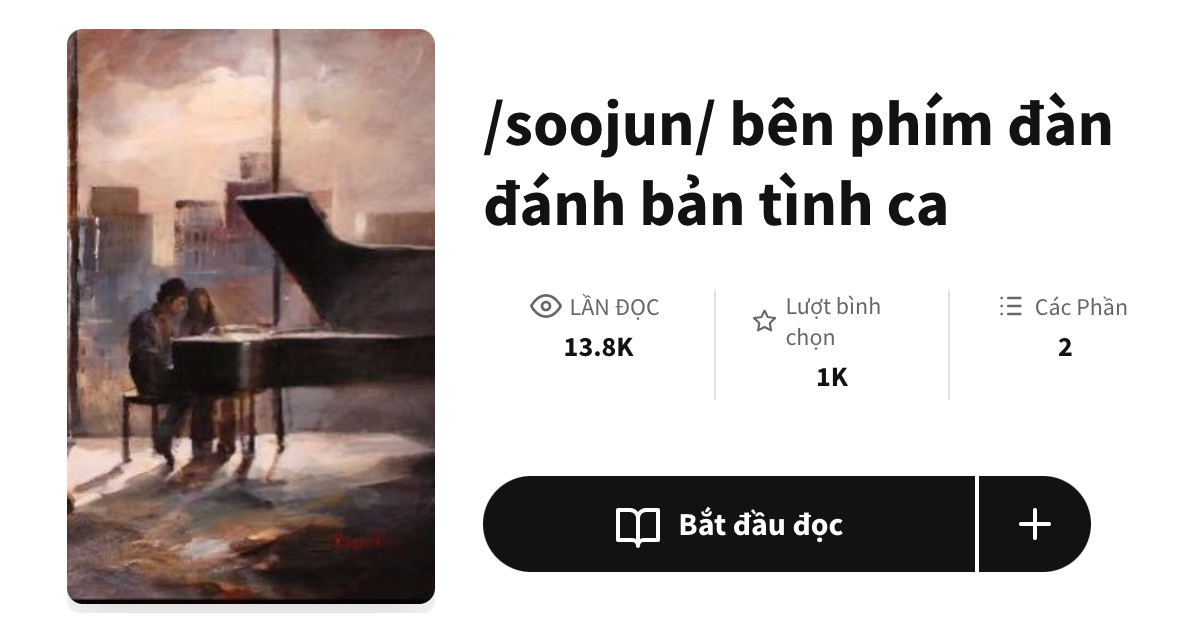Click the two figures seated at piano
Screen dimensions: 1190x644
(173, 334)
